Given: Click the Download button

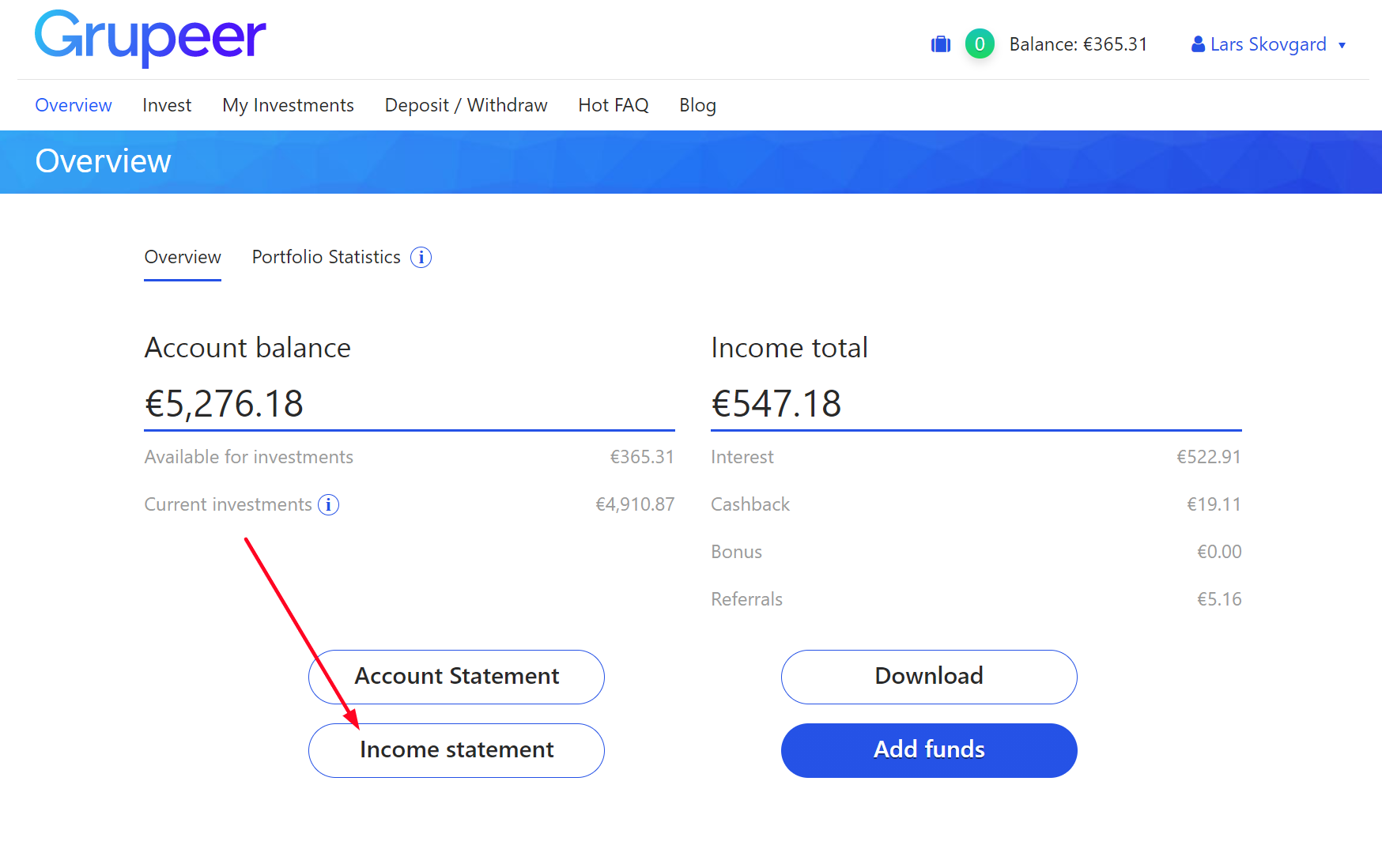Looking at the screenshot, I should pos(929,677).
